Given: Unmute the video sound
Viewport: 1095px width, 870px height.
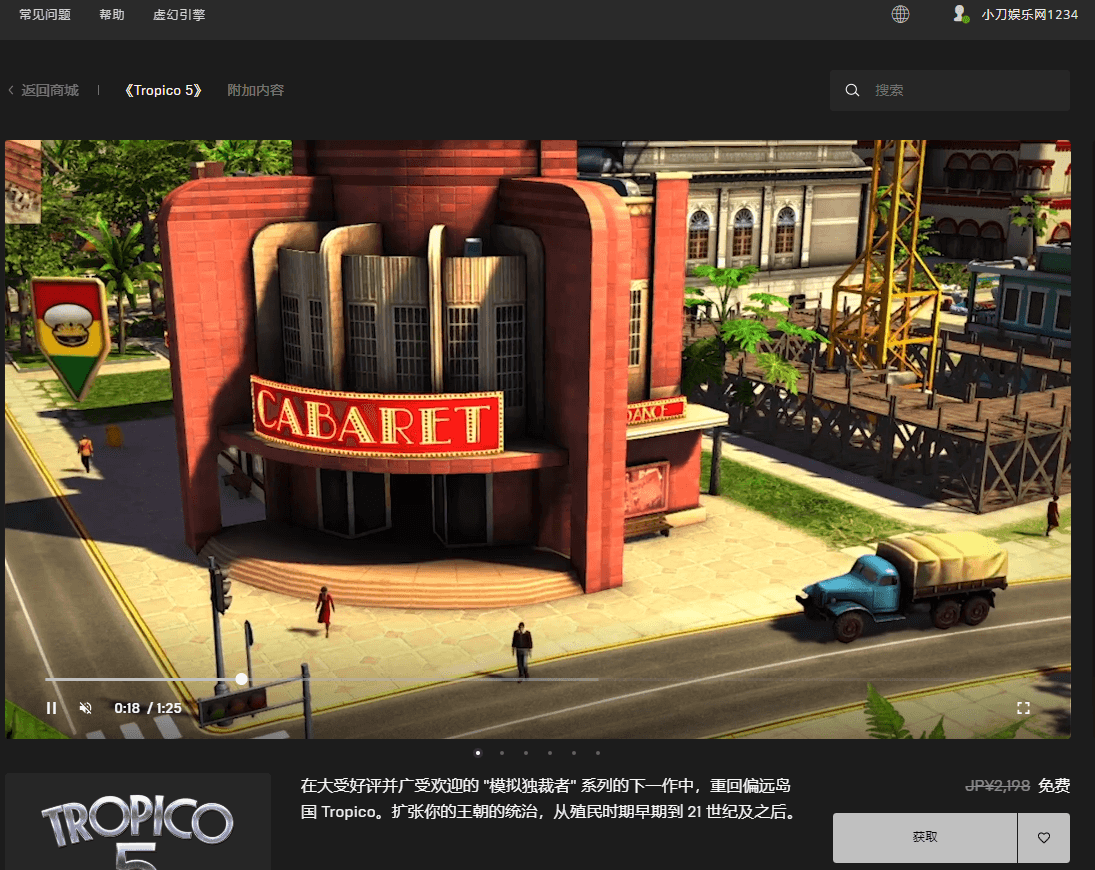Looking at the screenshot, I should tap(85, 708).
